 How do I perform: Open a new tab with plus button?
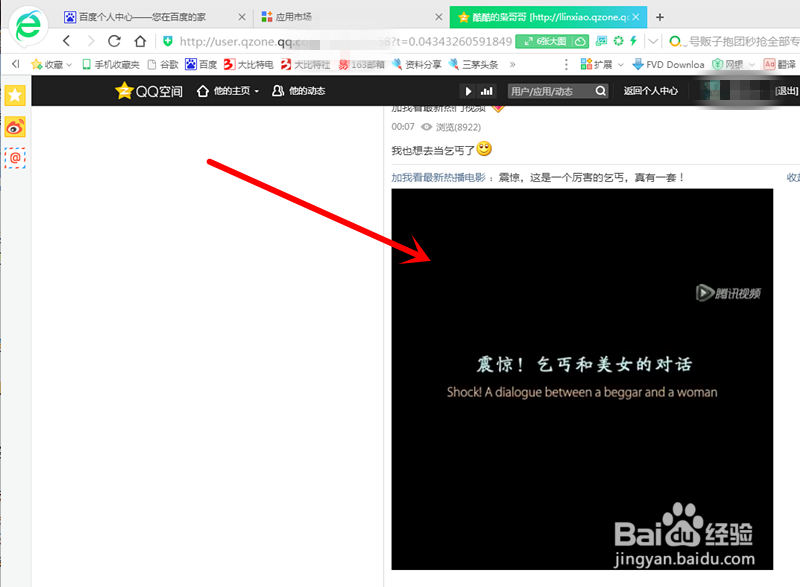click(660, 17)
